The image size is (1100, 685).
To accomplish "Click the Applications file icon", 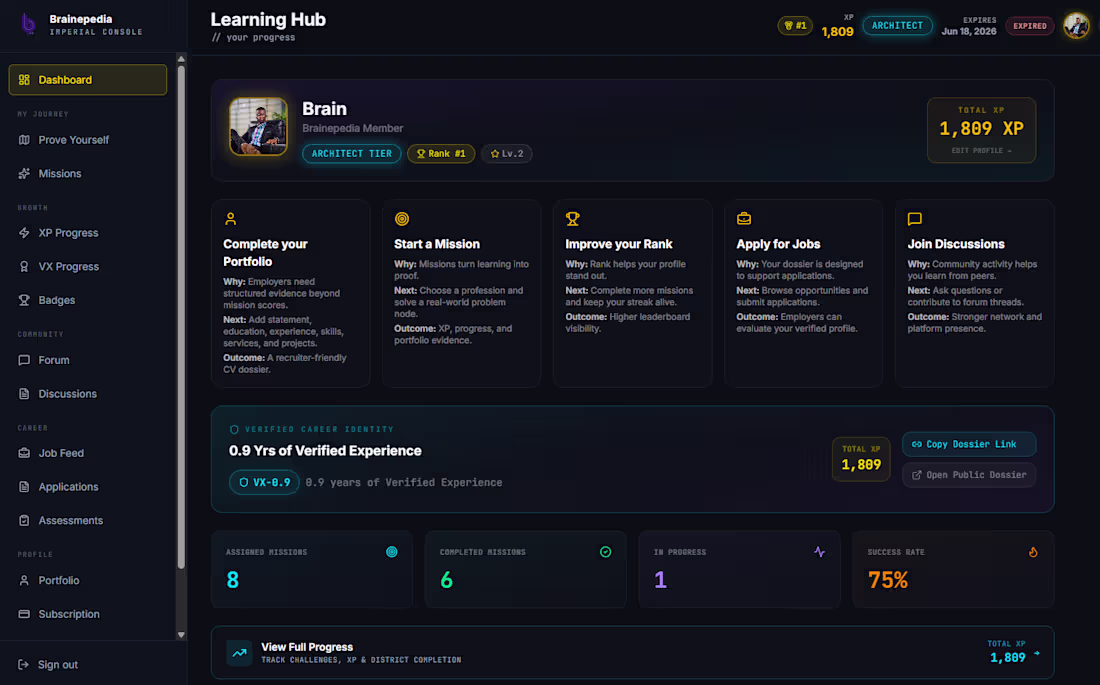I will coord(24,487).
